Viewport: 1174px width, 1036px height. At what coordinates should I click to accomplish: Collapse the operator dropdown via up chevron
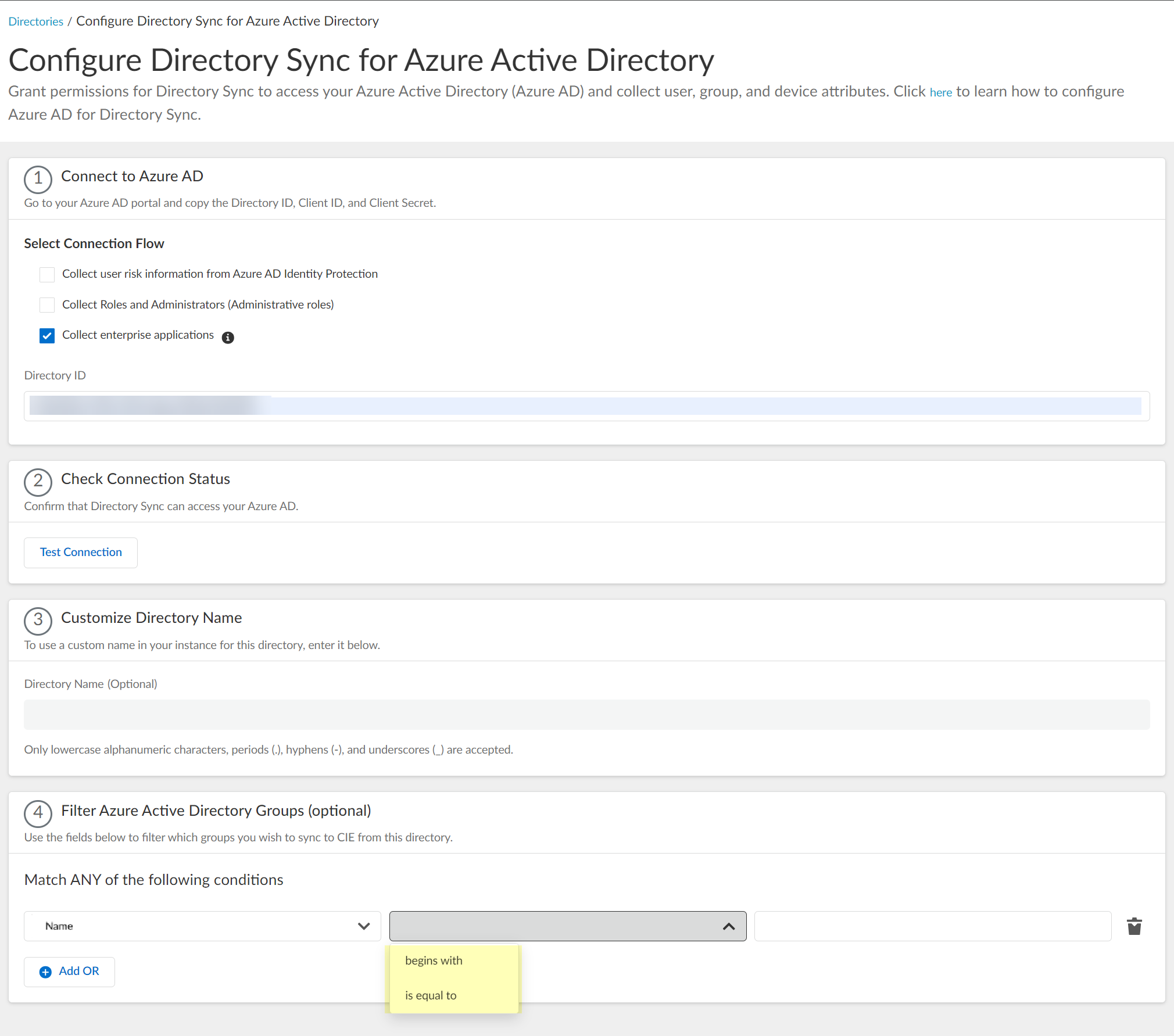pyautogui.click(x=729, y=926)
